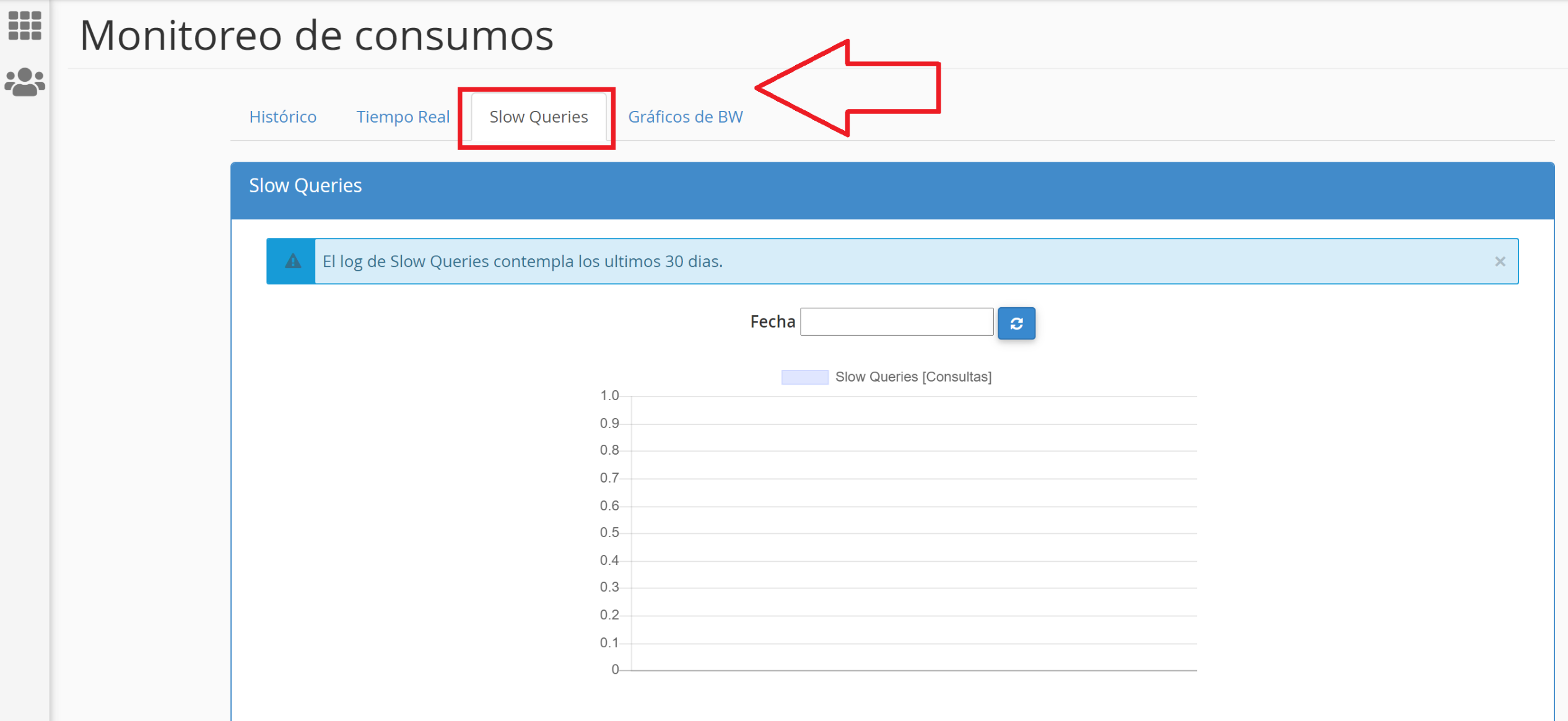Viewport: 1568px width, 721px height.
Task: Open the apps grid menu icon
Action: pos(25,25)
